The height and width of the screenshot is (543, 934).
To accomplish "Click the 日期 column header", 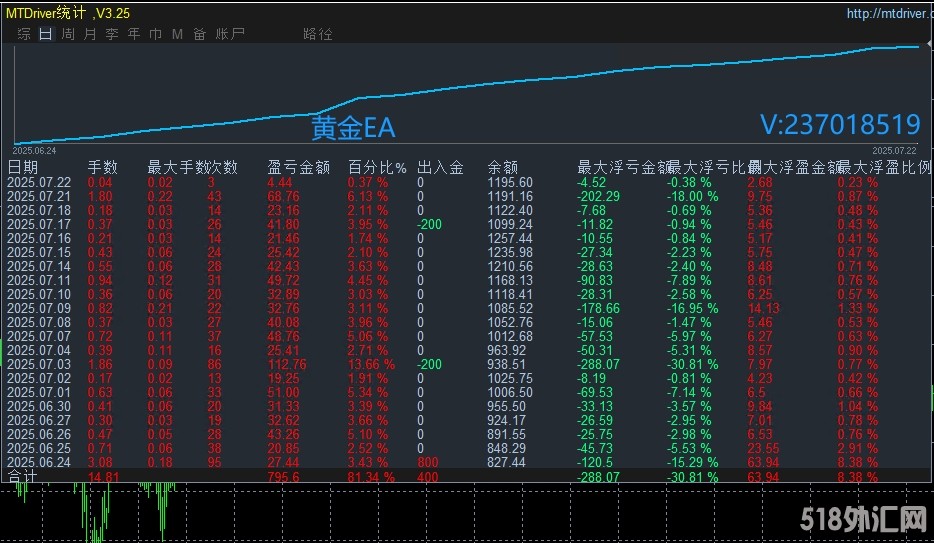I will (23, 167).
